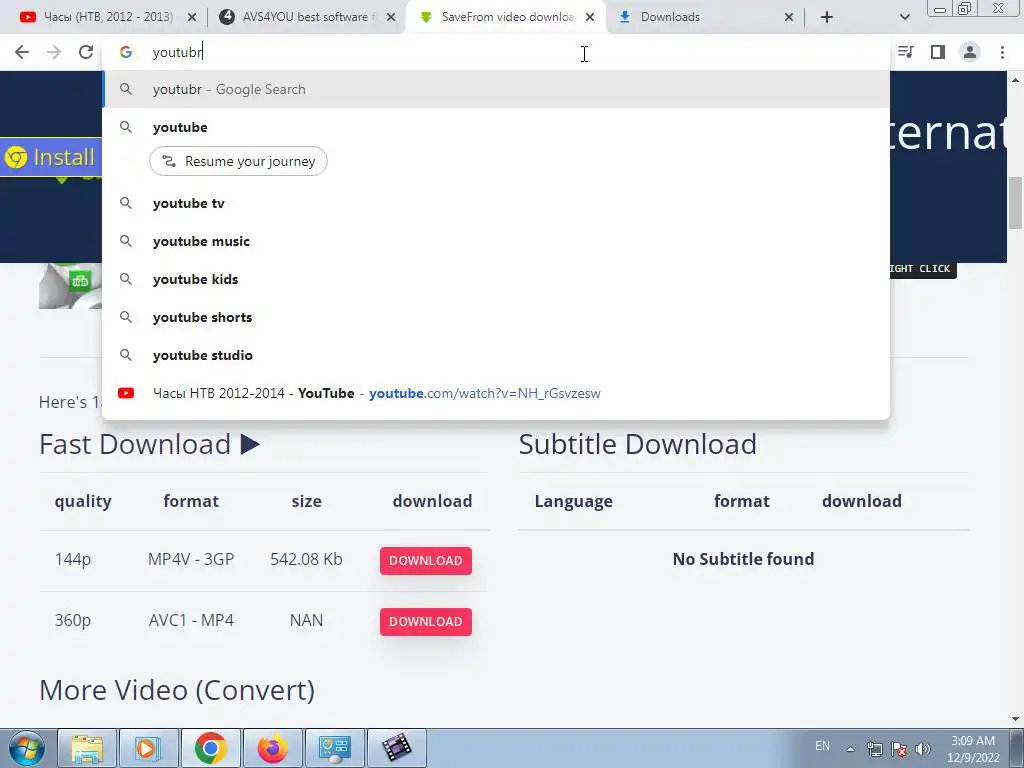Viewport: 1024px width, 768px height.
Task: Open the Chrome three-dot menu
Action: coord(1002,52)
